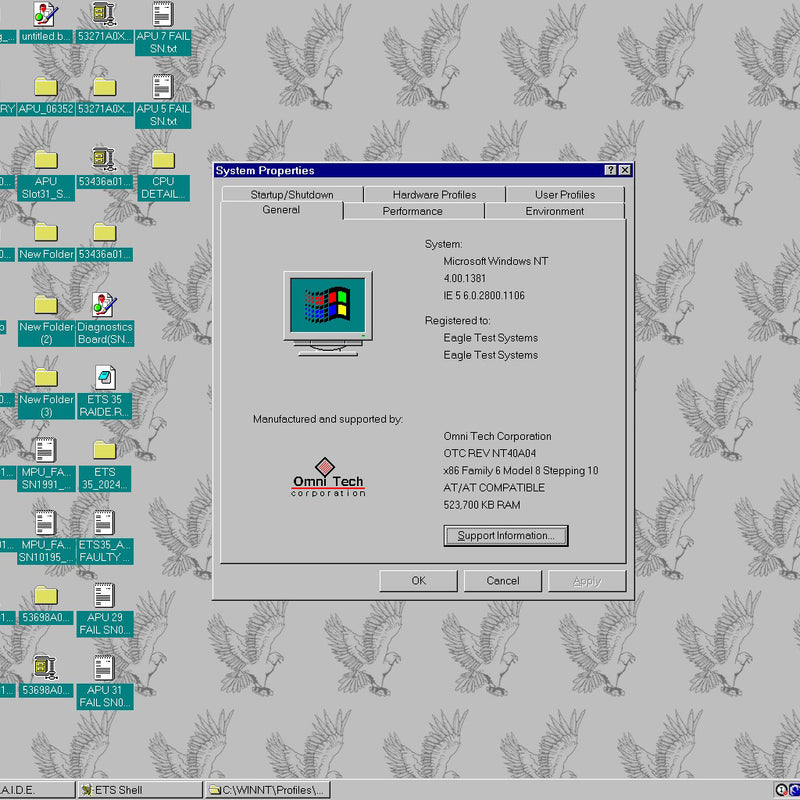This screenshot has width=800, height=800.
Task: Click the Omni Tech corporation logo
Action: [326, 478]
